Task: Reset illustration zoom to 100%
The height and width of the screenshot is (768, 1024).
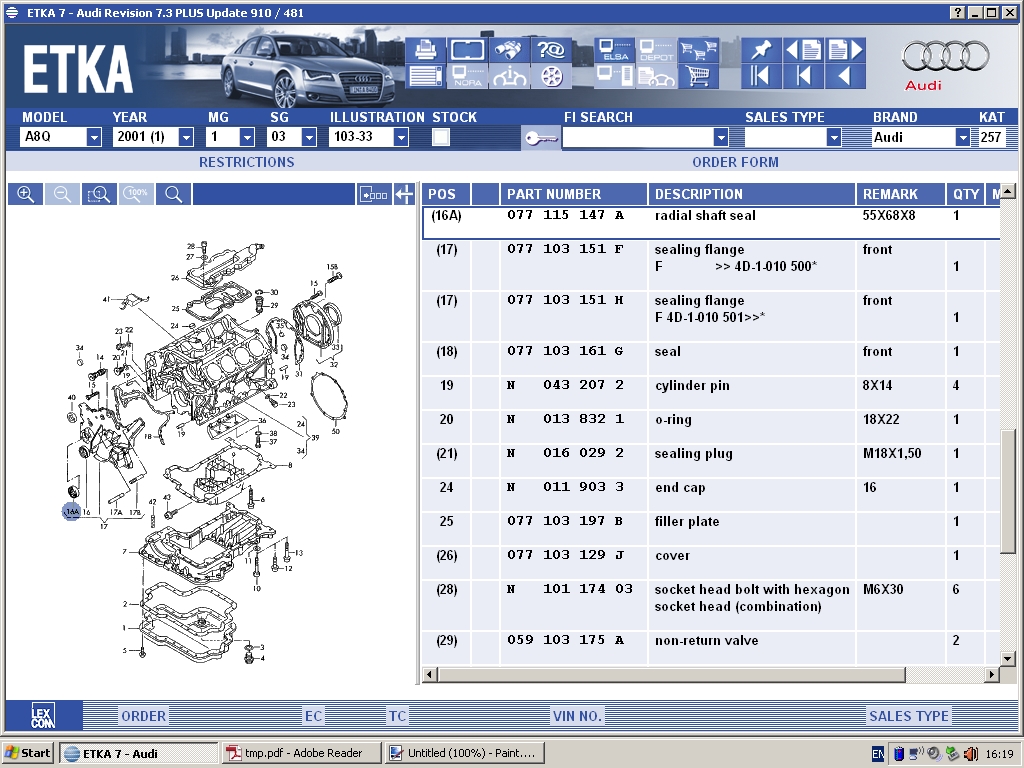Action: (136, 194)
